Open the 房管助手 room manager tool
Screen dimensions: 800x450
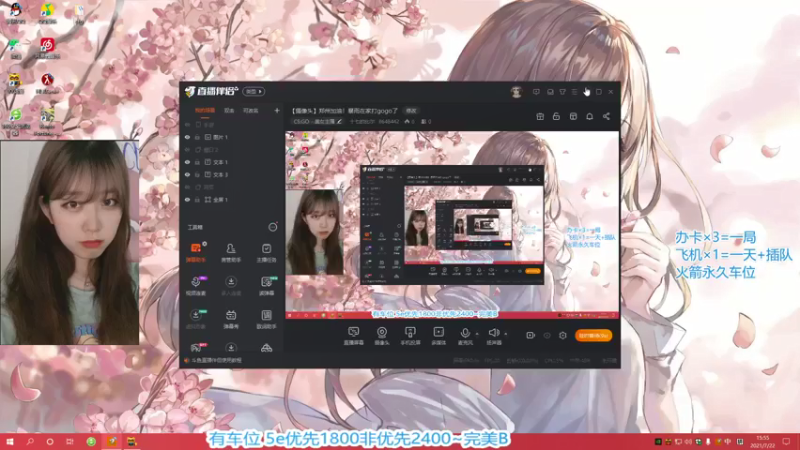coord(231,252)
